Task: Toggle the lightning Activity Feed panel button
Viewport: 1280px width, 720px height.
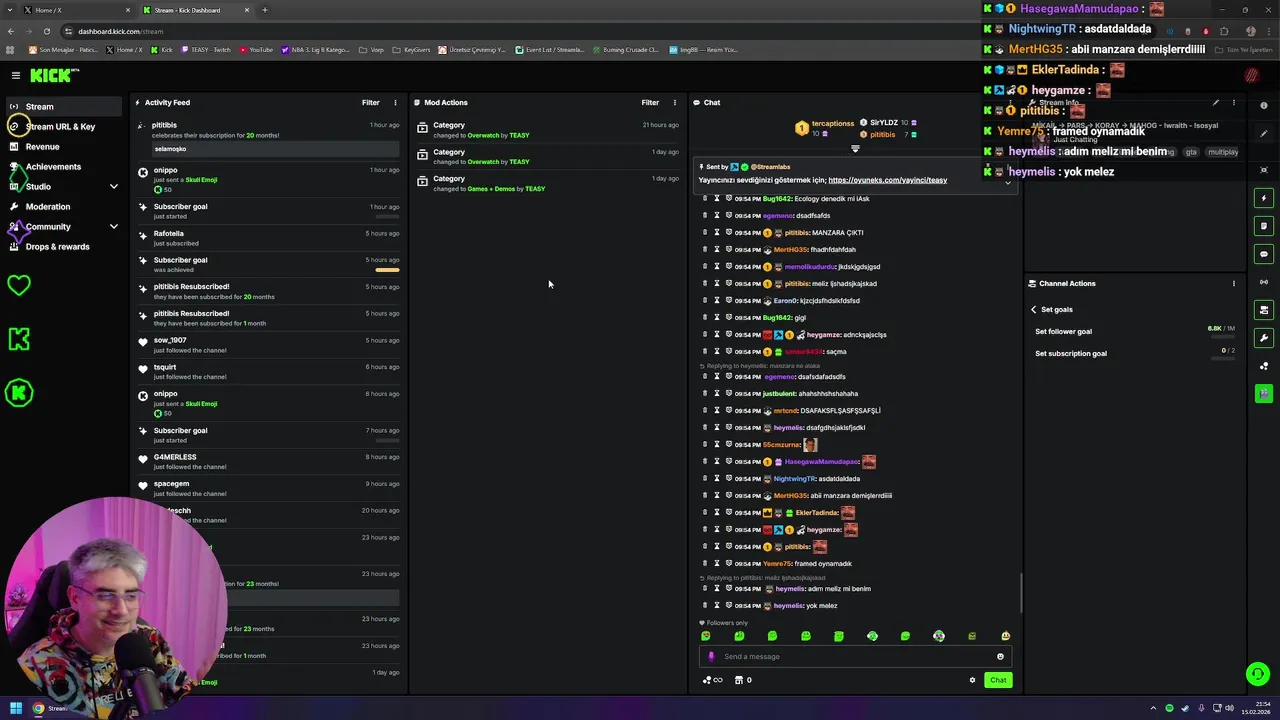Action: [x=1264, y=198]
